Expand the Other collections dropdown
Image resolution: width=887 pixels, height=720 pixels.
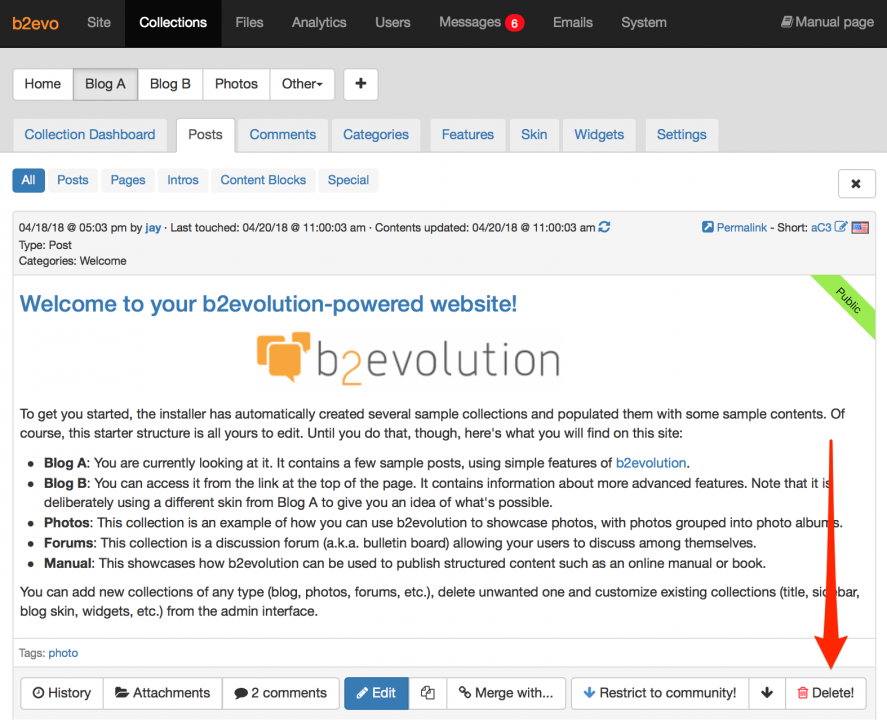pos(302,84)
